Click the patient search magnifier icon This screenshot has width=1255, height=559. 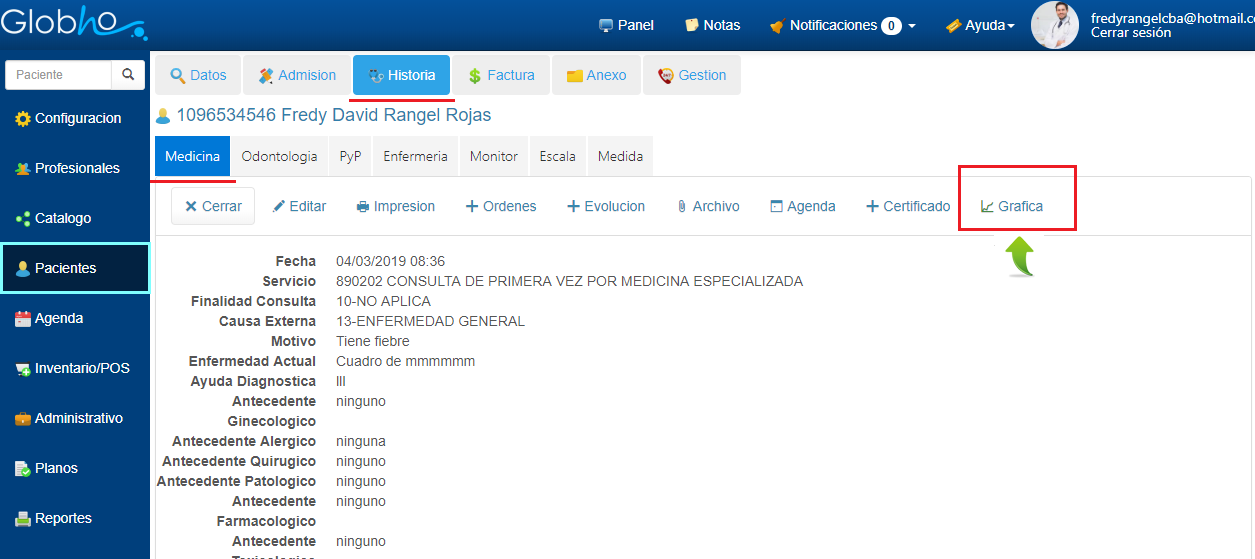coord(128,75)
